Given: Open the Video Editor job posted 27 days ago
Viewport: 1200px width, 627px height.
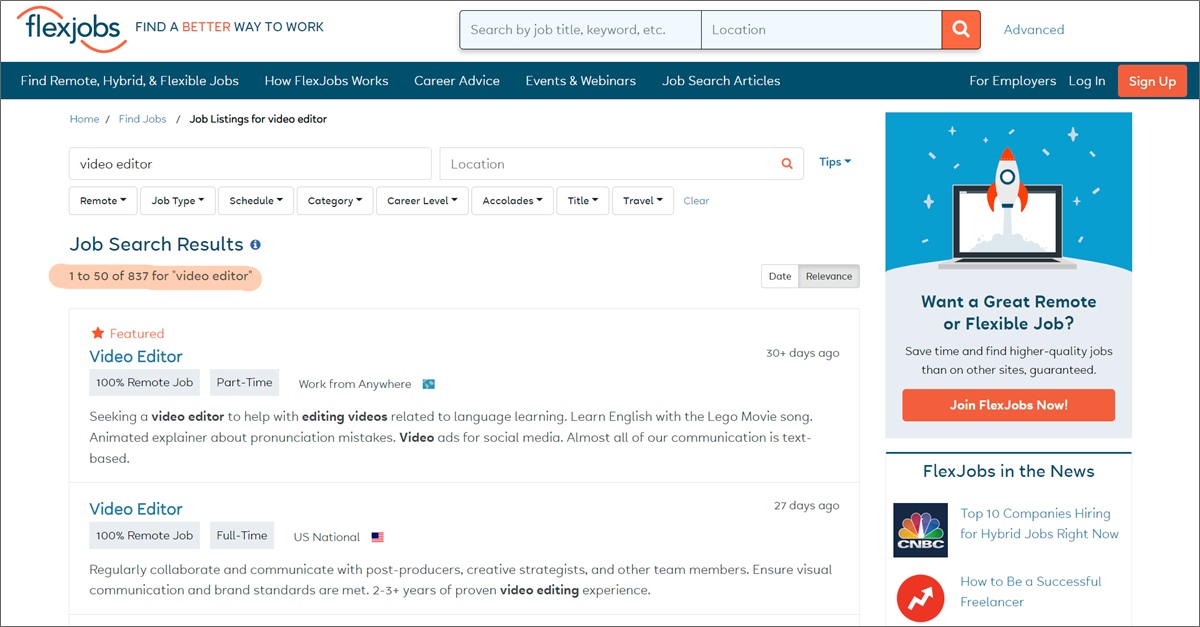Looking at the screenshot, I should [x=136, y=509].
